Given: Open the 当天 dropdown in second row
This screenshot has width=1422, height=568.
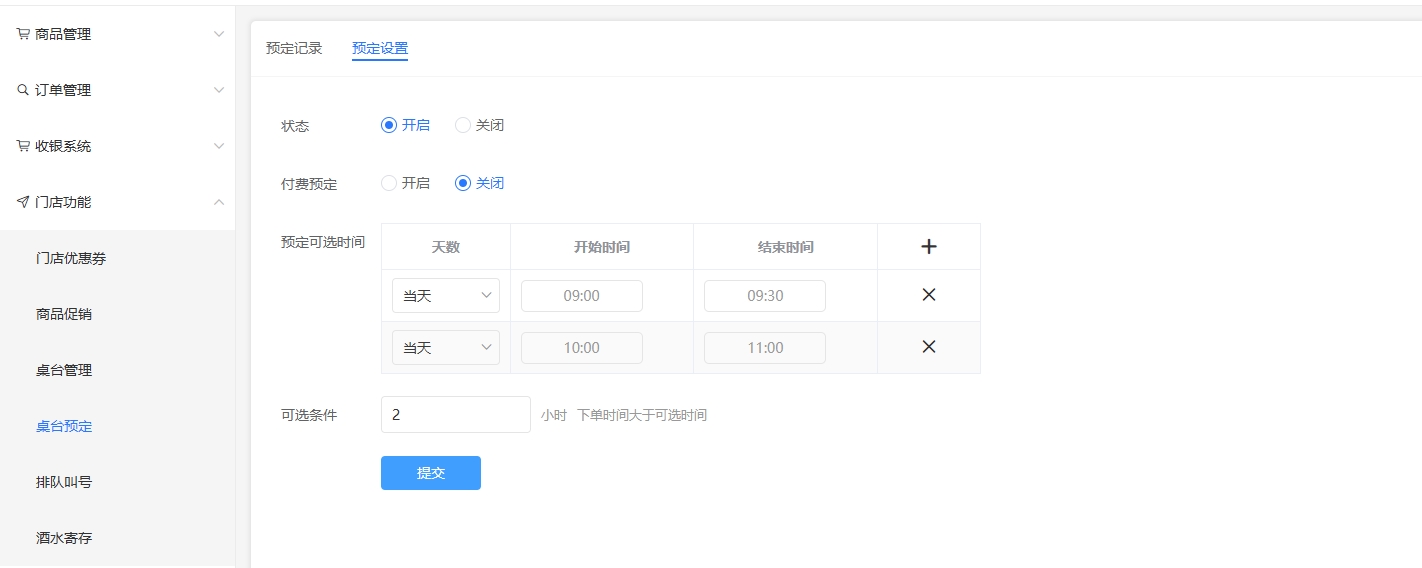Looking at the screenshot, I should pyautogui.click(x=446, y=348).
